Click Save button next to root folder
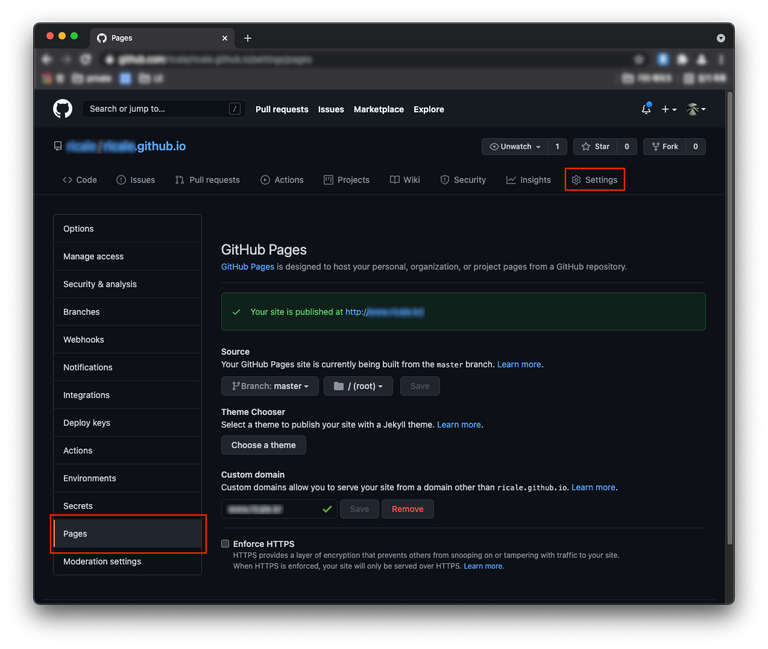The height and width of the screenshot is (649, 768). click(x=420, y=386)
